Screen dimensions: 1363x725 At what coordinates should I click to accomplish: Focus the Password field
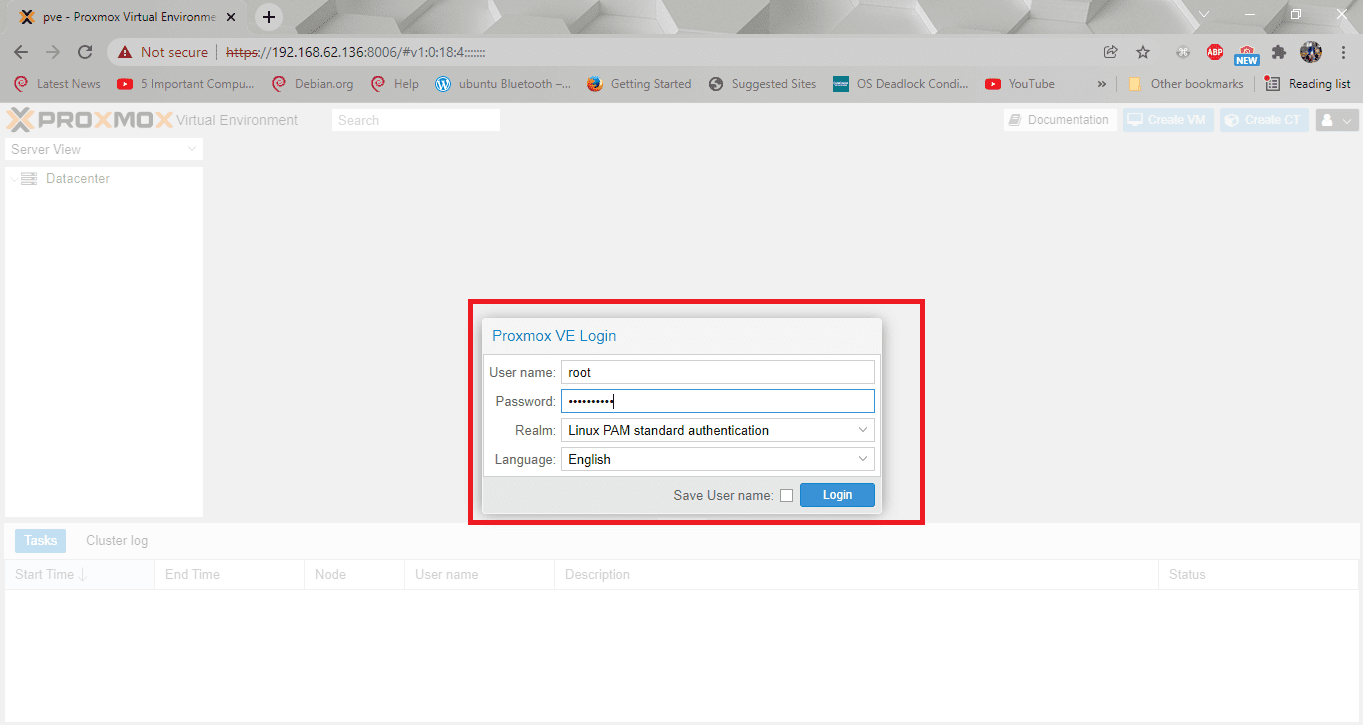[717, 401]
